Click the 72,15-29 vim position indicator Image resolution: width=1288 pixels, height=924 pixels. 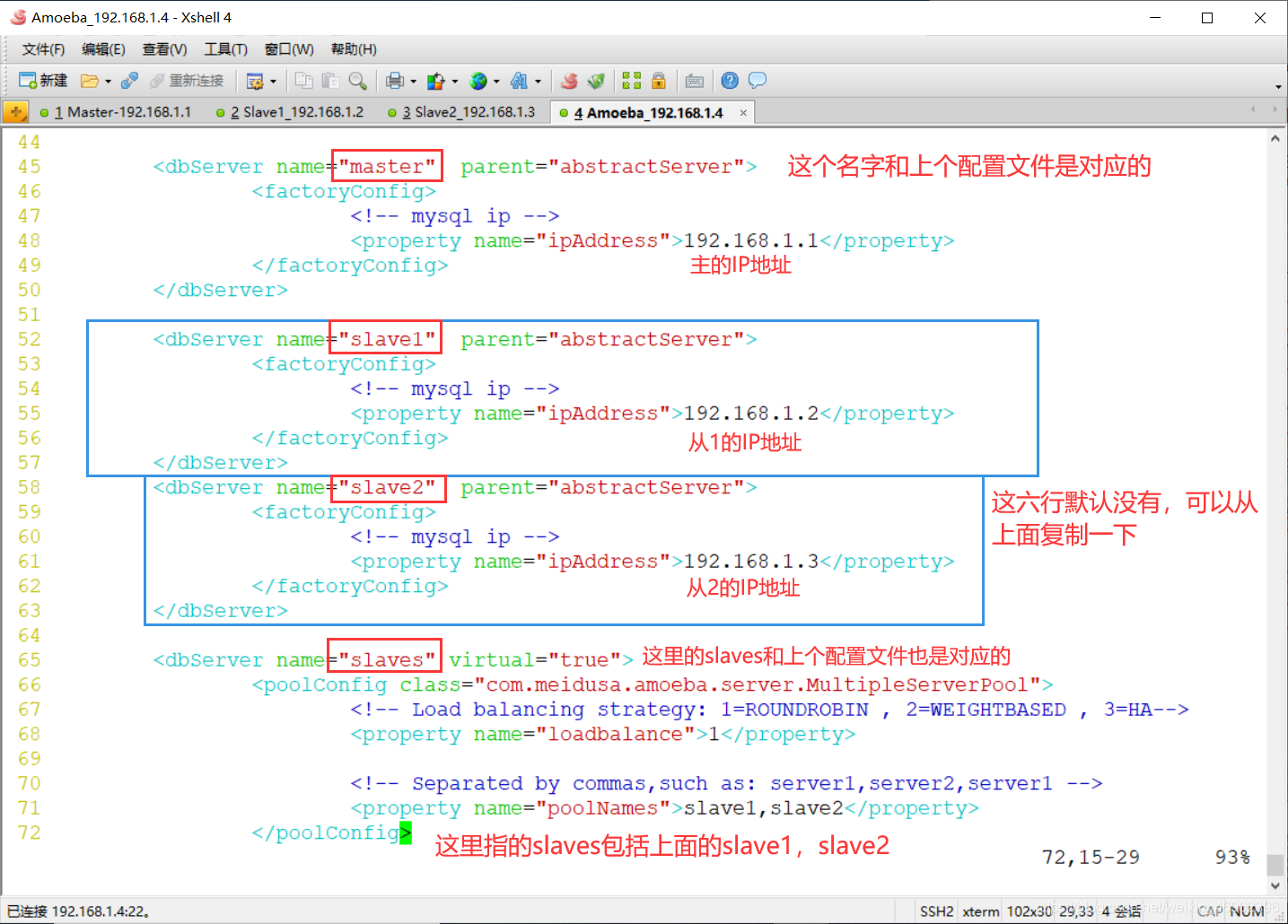tap(1091, 858)
